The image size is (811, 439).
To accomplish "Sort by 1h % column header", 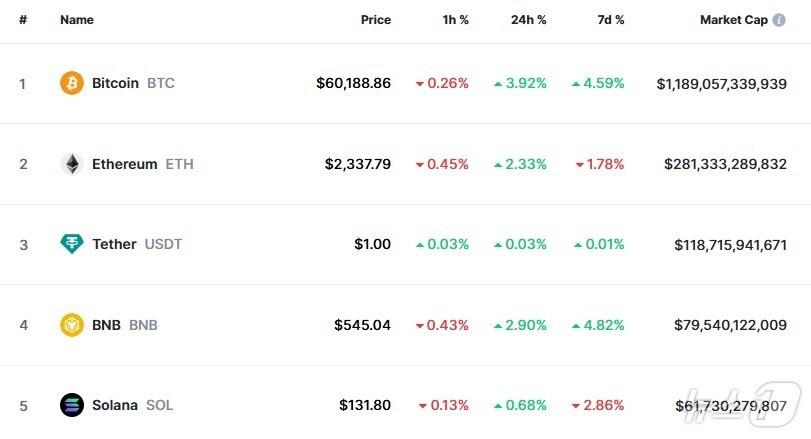I will point(454,20).
